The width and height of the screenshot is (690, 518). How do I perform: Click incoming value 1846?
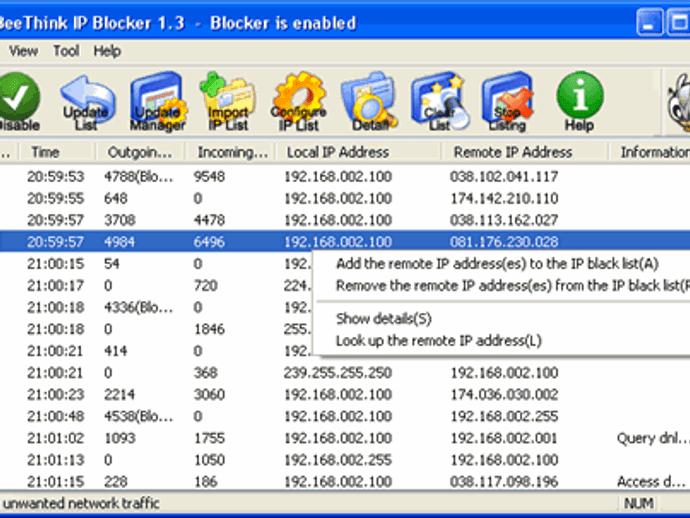[x=209, y=329]
